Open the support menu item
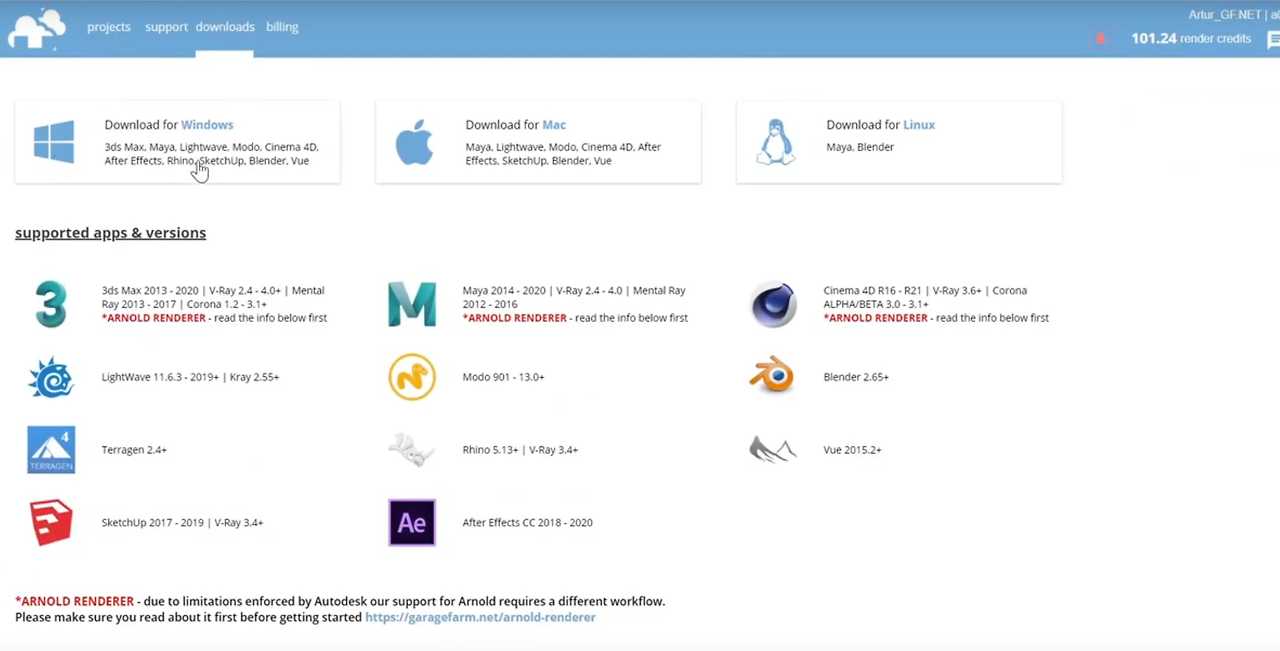This screenshot has width=1280, height=651. [166, 27]
